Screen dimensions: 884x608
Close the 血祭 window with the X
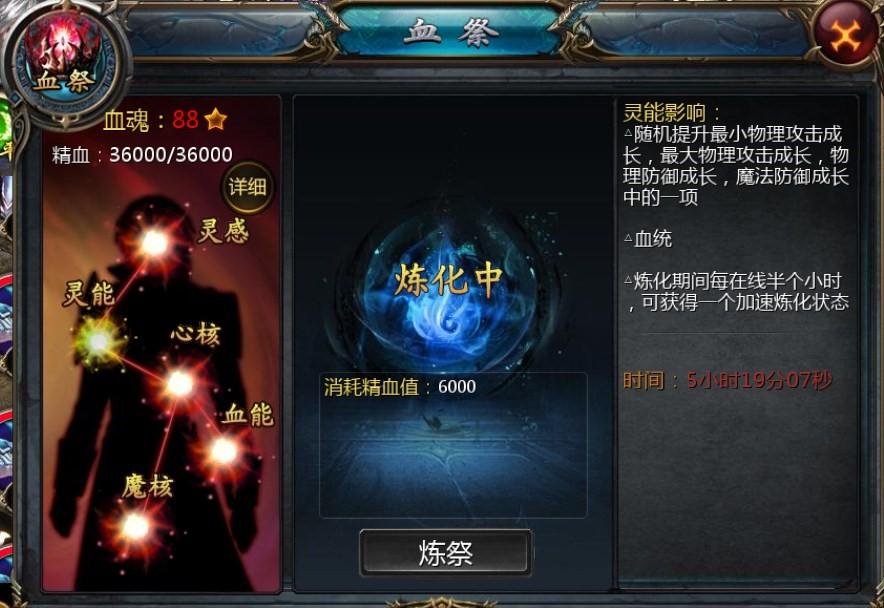(846, 35)
